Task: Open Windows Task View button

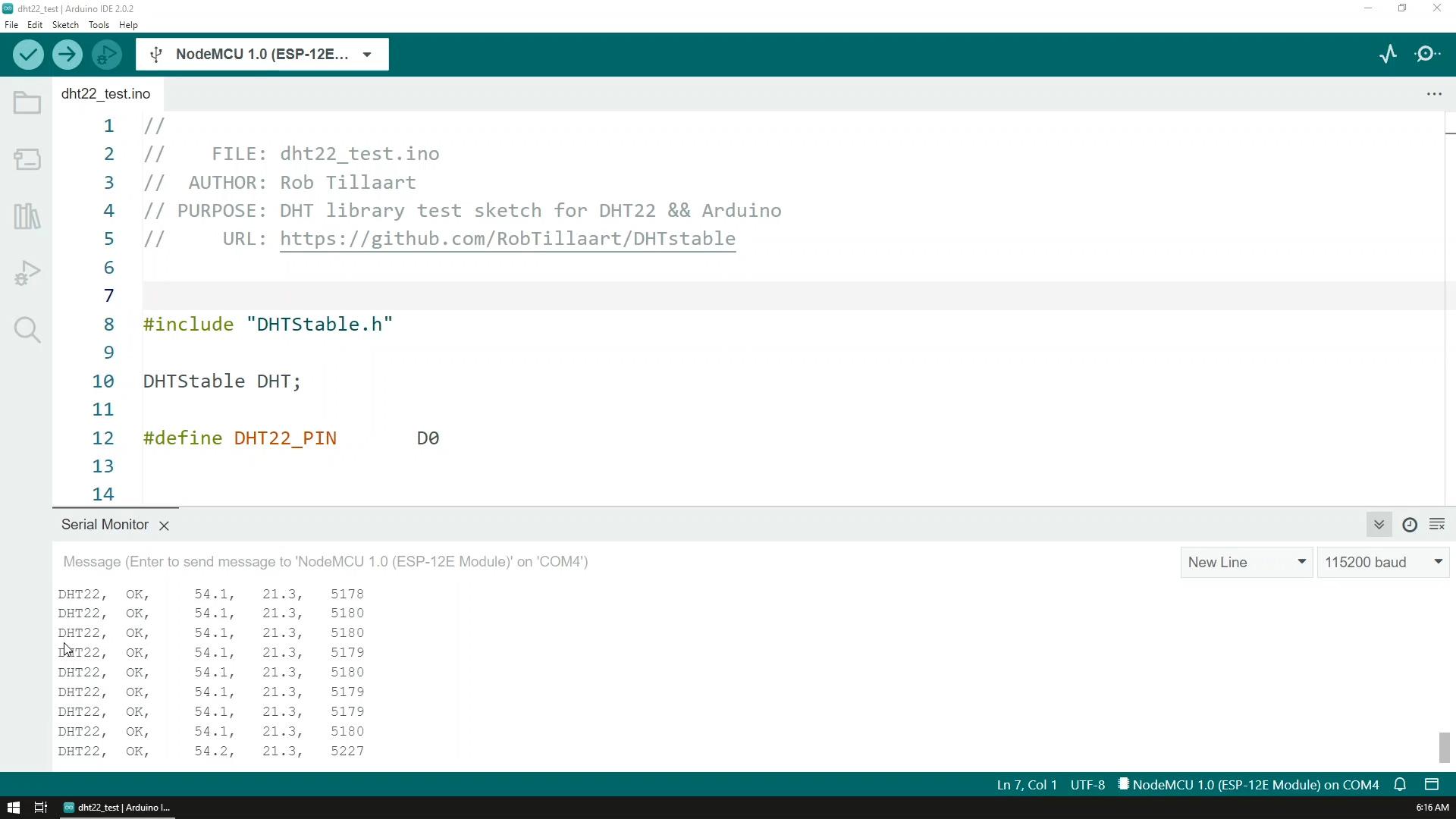Action: tap(41, 808)
